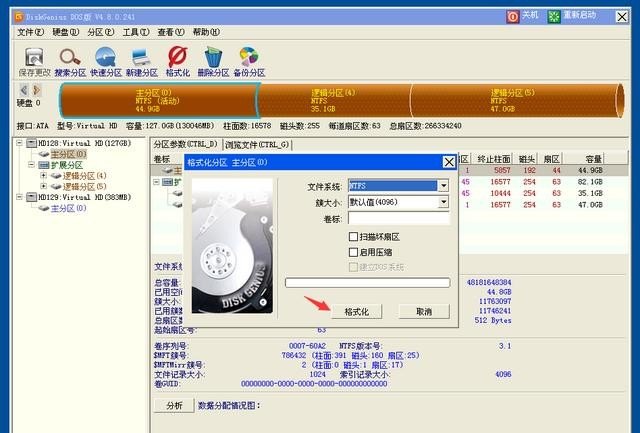Open the file system NTFS dropdown
The height and width of the screenshot is (433, 640).
pos(443,186)
